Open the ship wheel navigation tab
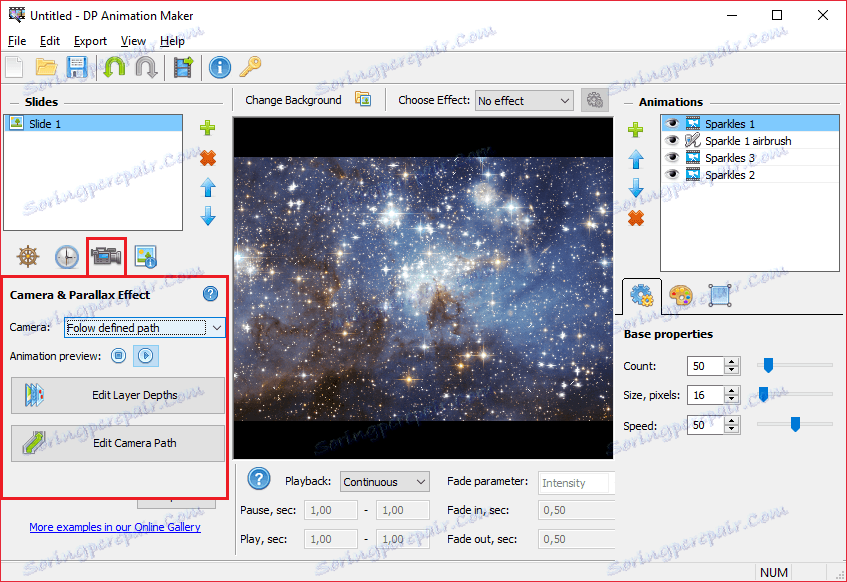Viewport: 847px width, 582px height. [x=28, y=256]
